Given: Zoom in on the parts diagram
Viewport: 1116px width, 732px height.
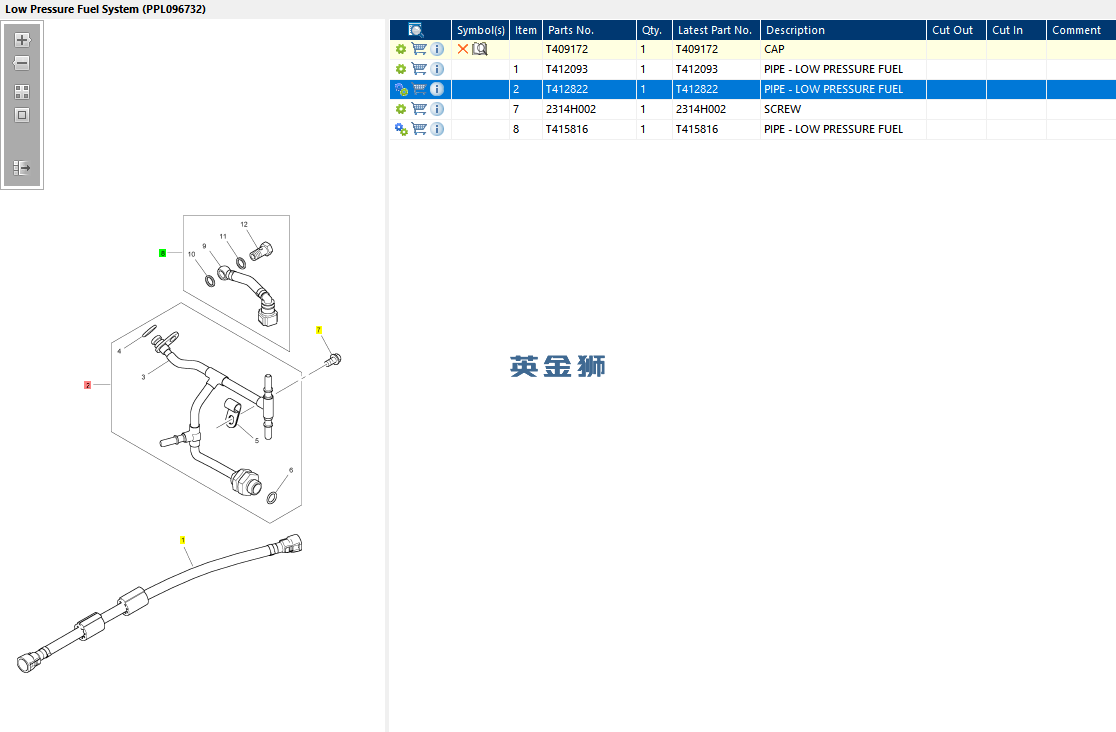Looking at the screenshot, I should click(x=22, y=40).
